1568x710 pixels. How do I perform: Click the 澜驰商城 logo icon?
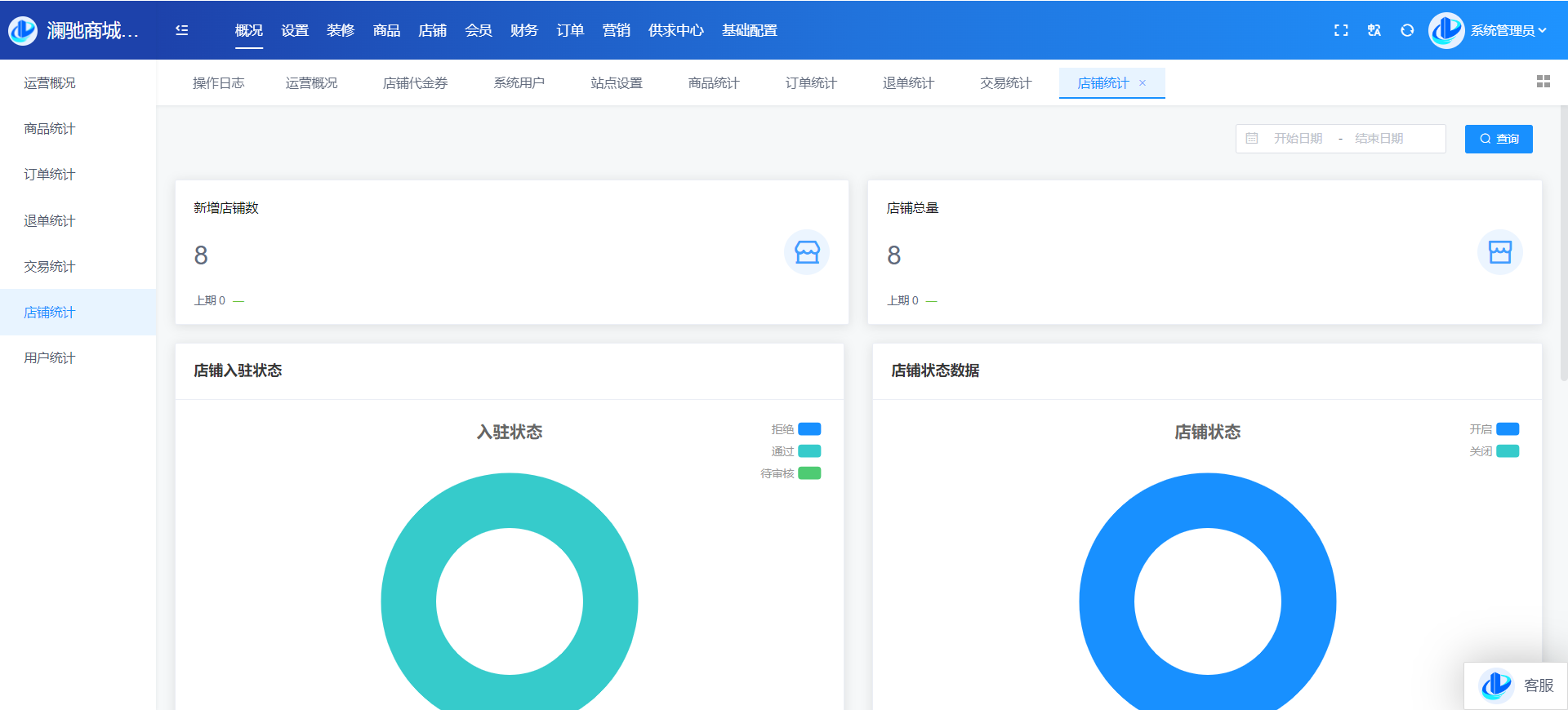pyautogui.click(x=23, y=30)
